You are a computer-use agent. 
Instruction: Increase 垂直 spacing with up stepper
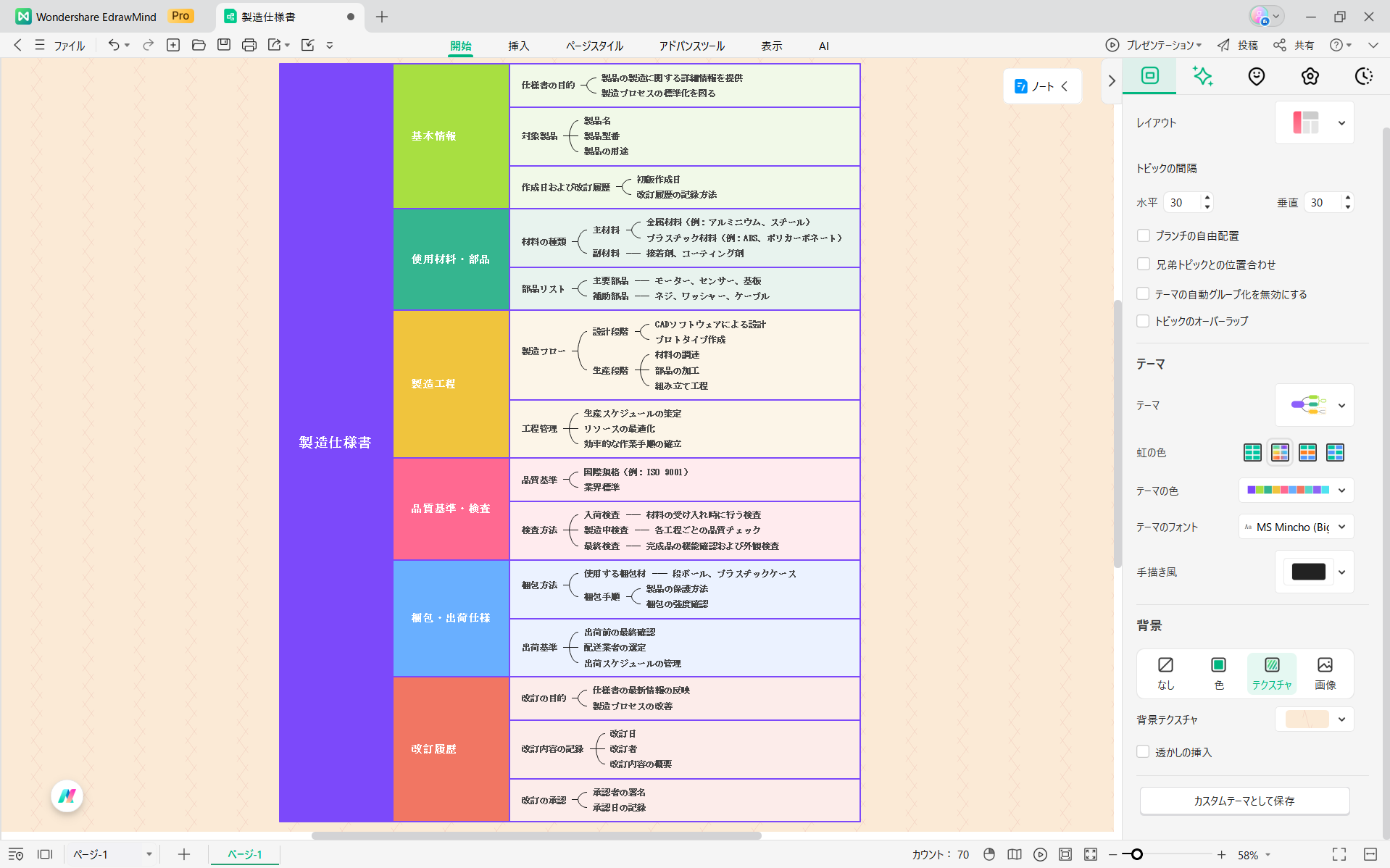click(x=1347, y=197)
